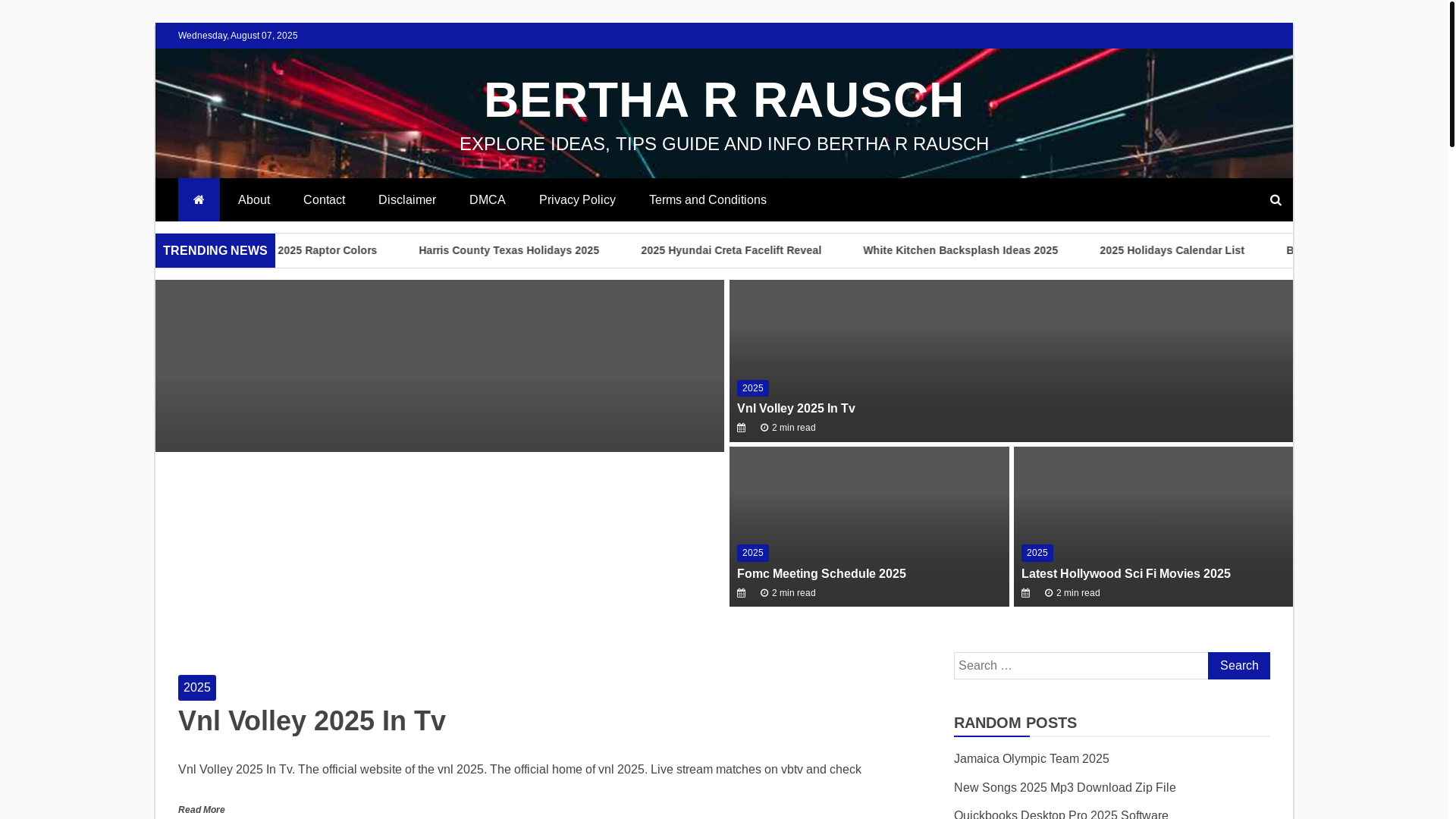The height and width of the screenshot is (819, 1456).
Task: Open the About menu item
Action: pyautogui.click(x=254, y=200)
